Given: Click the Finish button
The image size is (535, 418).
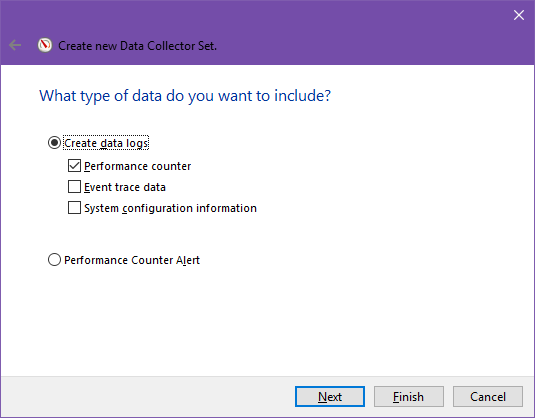Looking at the screenshot, I should pos(409,397).
